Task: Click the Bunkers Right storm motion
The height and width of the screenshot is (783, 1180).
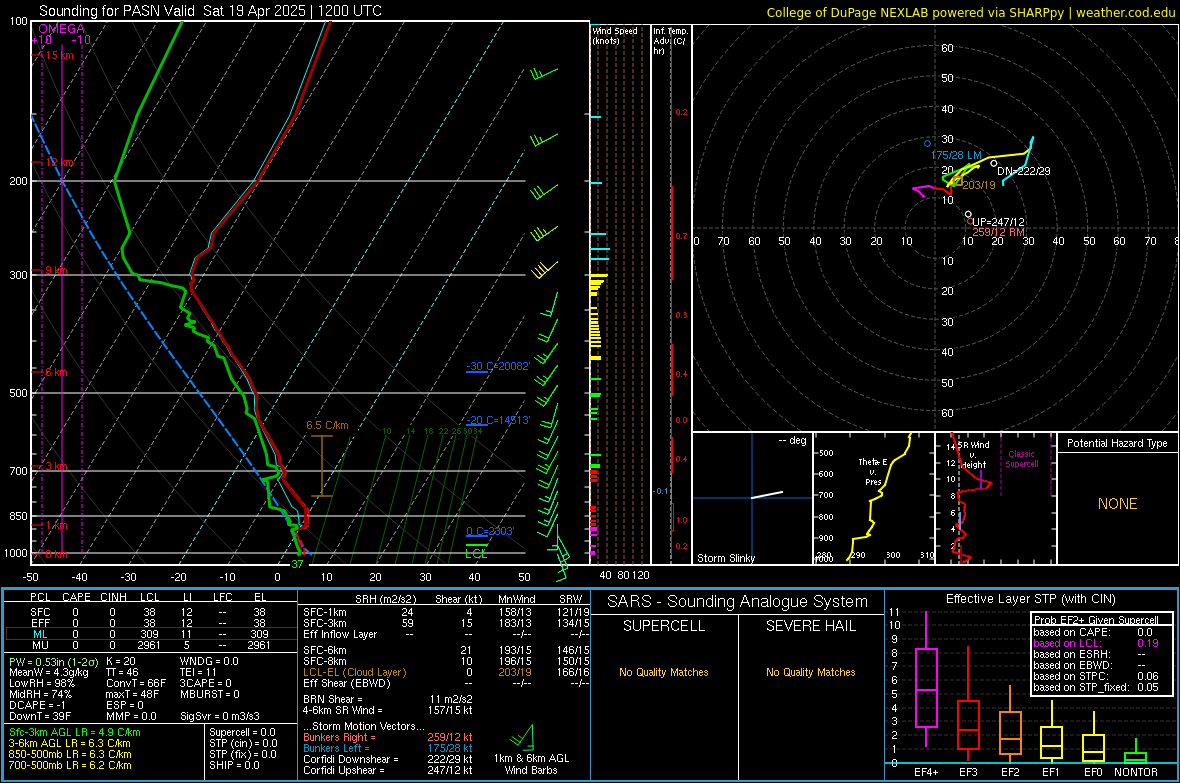Action: pyautogui.click(x=388, y=737)
